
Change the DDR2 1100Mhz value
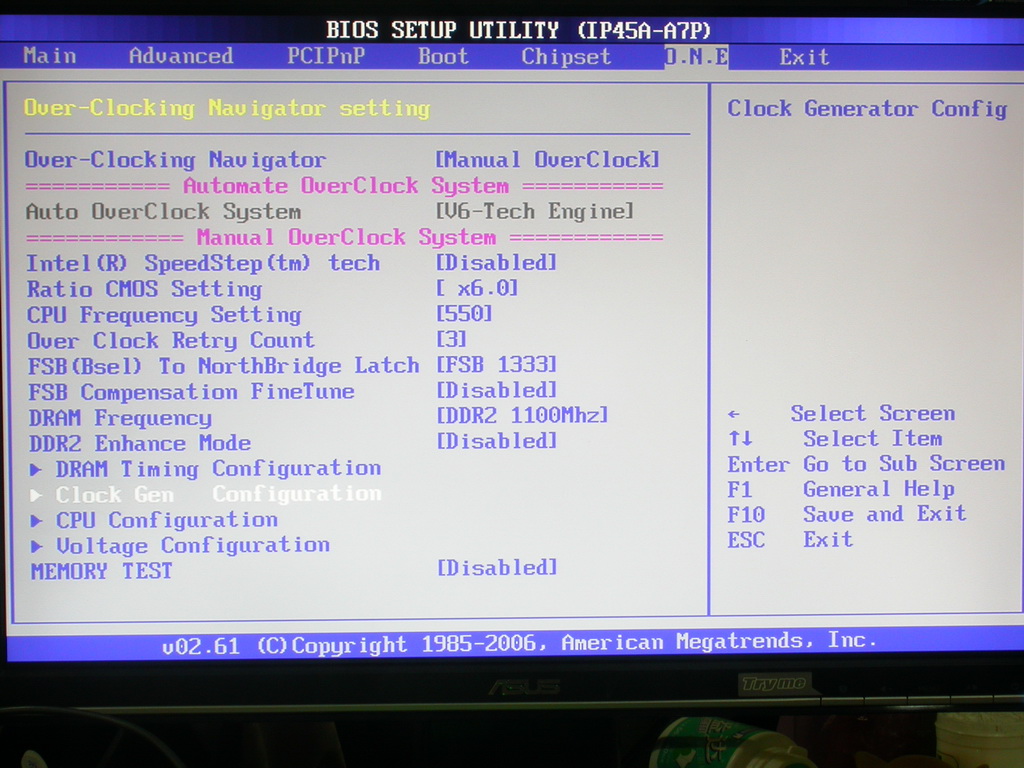click(522, 415)
